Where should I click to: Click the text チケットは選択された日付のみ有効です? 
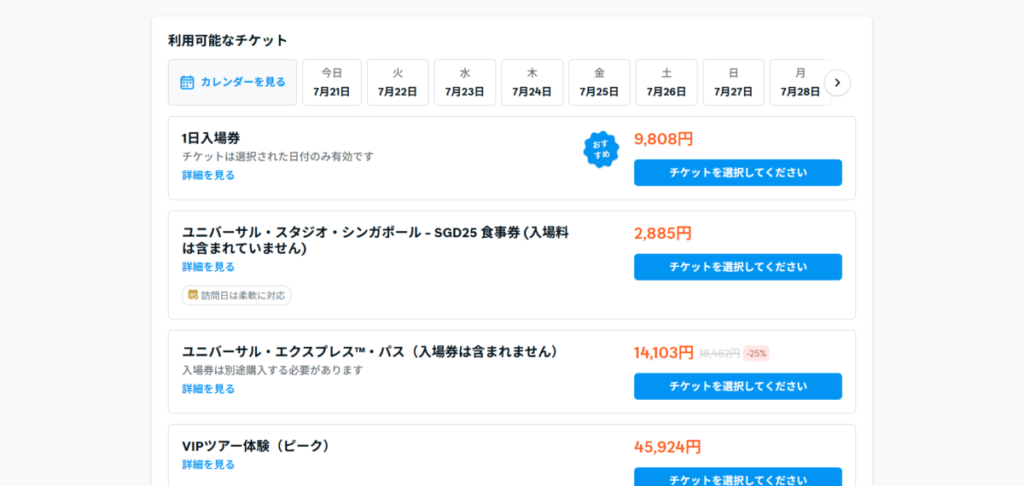tap(278, 157)
